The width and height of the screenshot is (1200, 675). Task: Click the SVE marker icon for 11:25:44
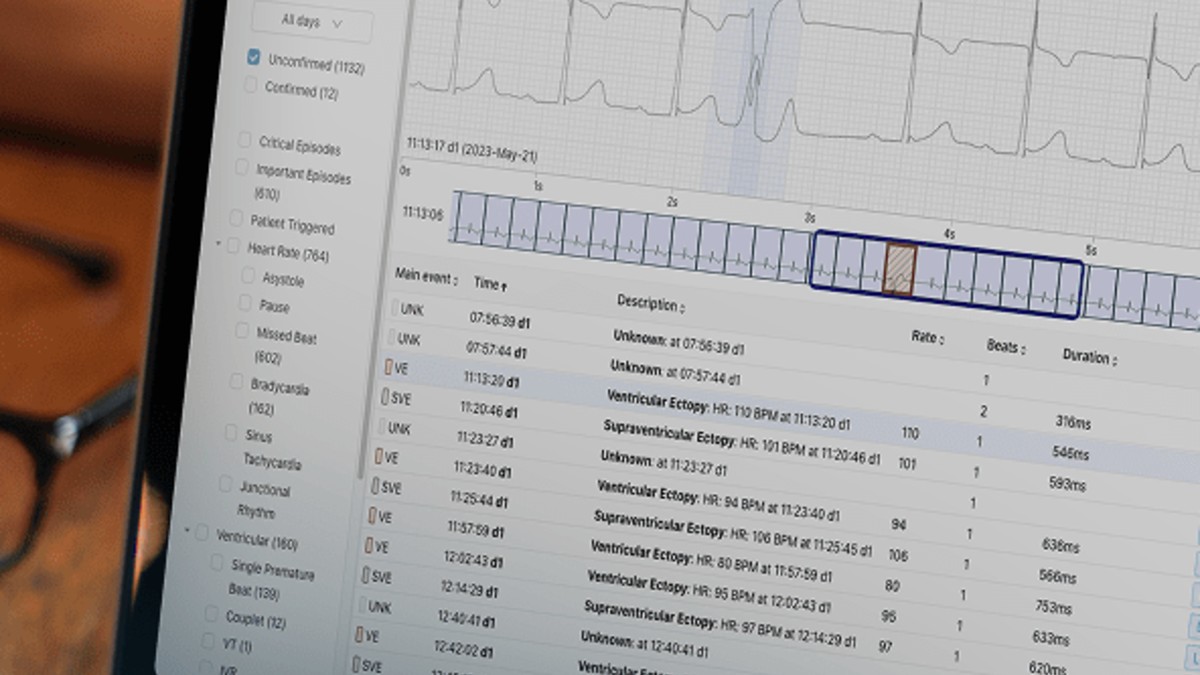[x=375, y=487]
